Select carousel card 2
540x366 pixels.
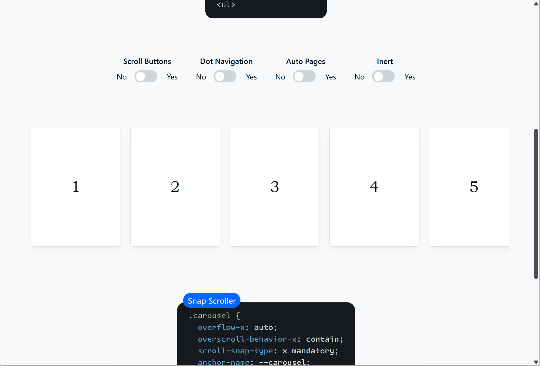pyautogui.click(x=175, y=187)
